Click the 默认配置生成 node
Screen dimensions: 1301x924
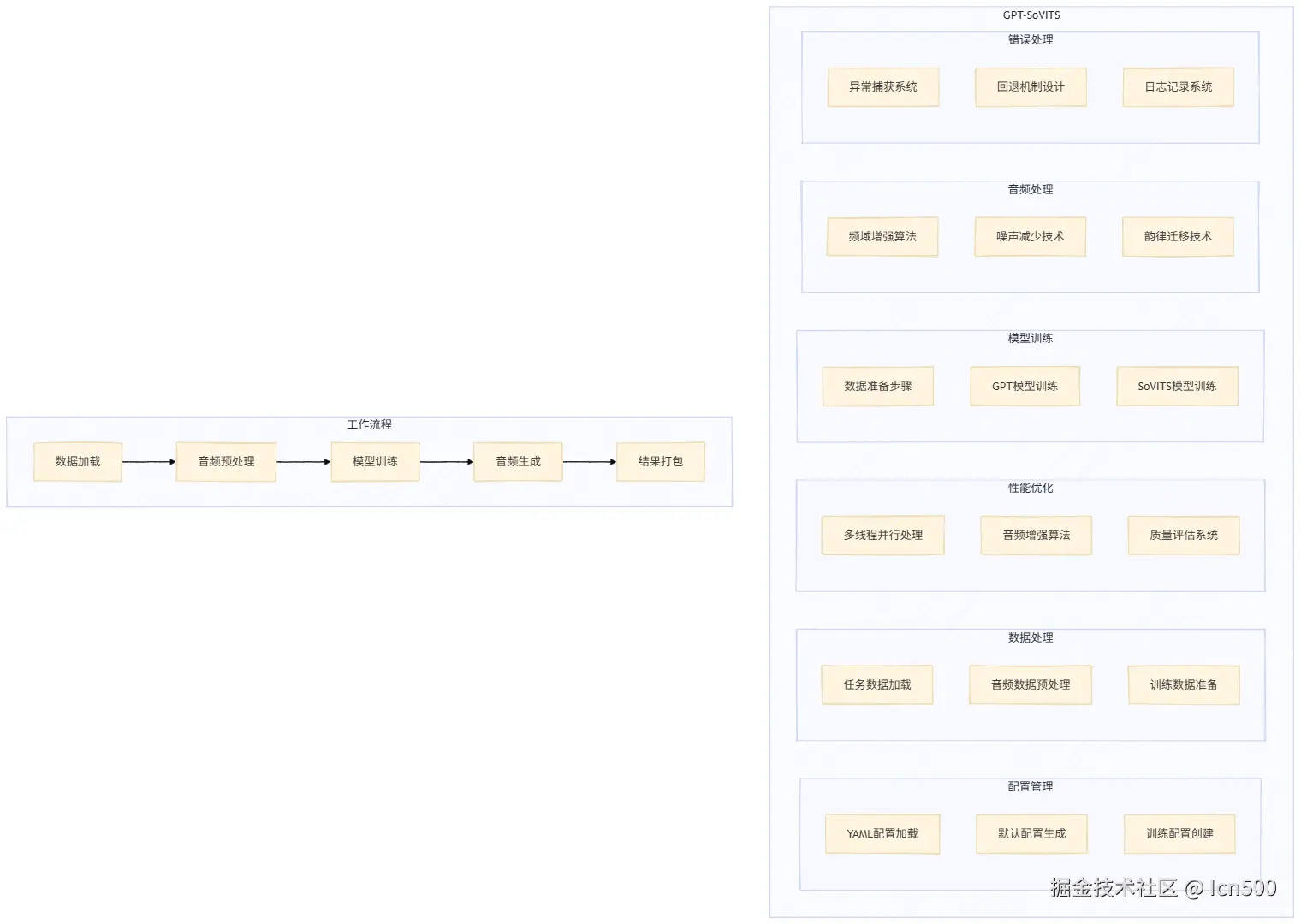[1031, 834]
